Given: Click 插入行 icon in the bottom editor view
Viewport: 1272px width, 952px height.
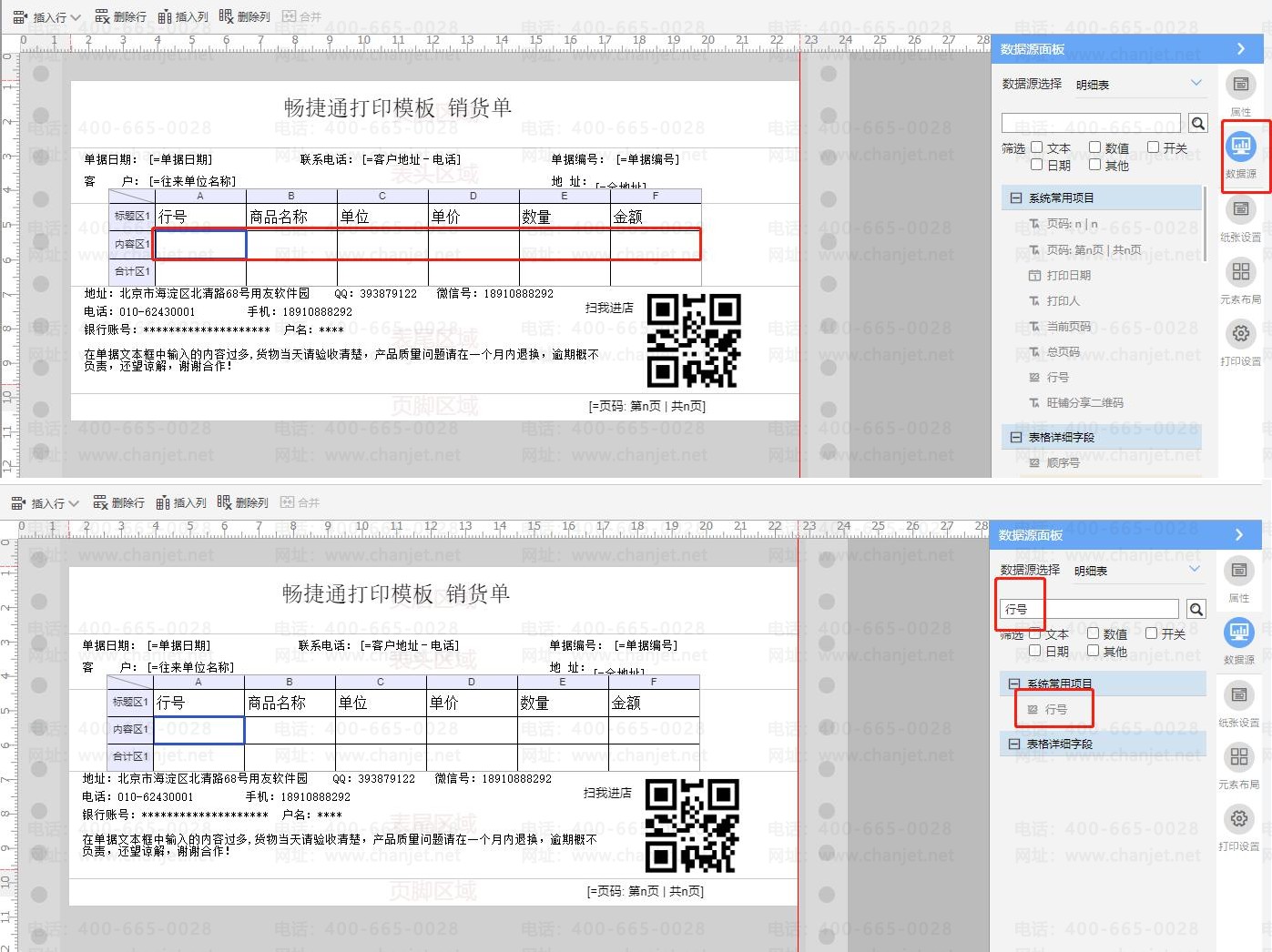Looking at the screenshot, I should pos(17,503).
